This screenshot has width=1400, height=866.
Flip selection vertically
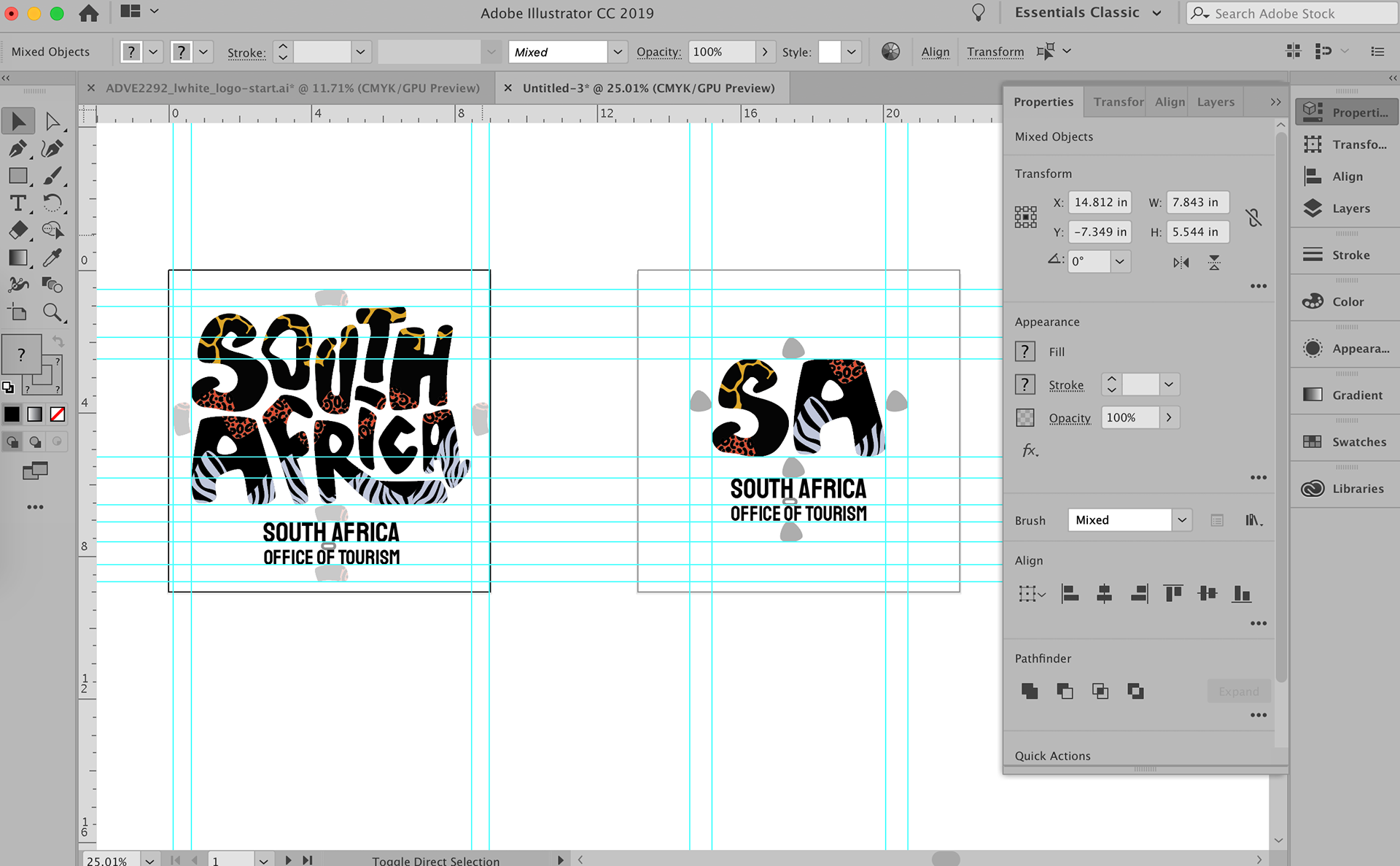(x=1214, y=262)
